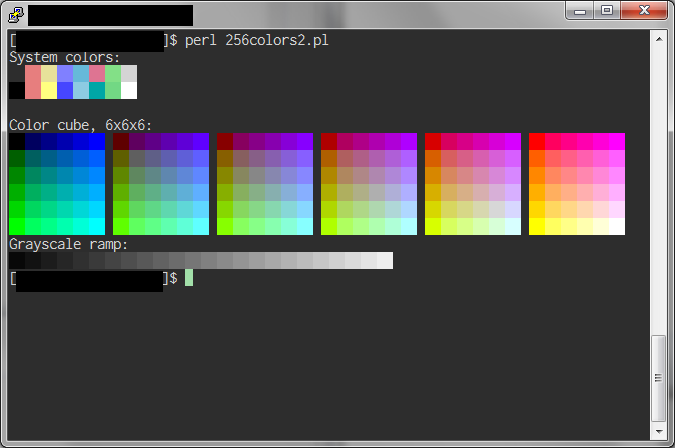Click the scrollbar down arrow
Image resolution: width=675 pixels, height=448 pixels.
659,431
